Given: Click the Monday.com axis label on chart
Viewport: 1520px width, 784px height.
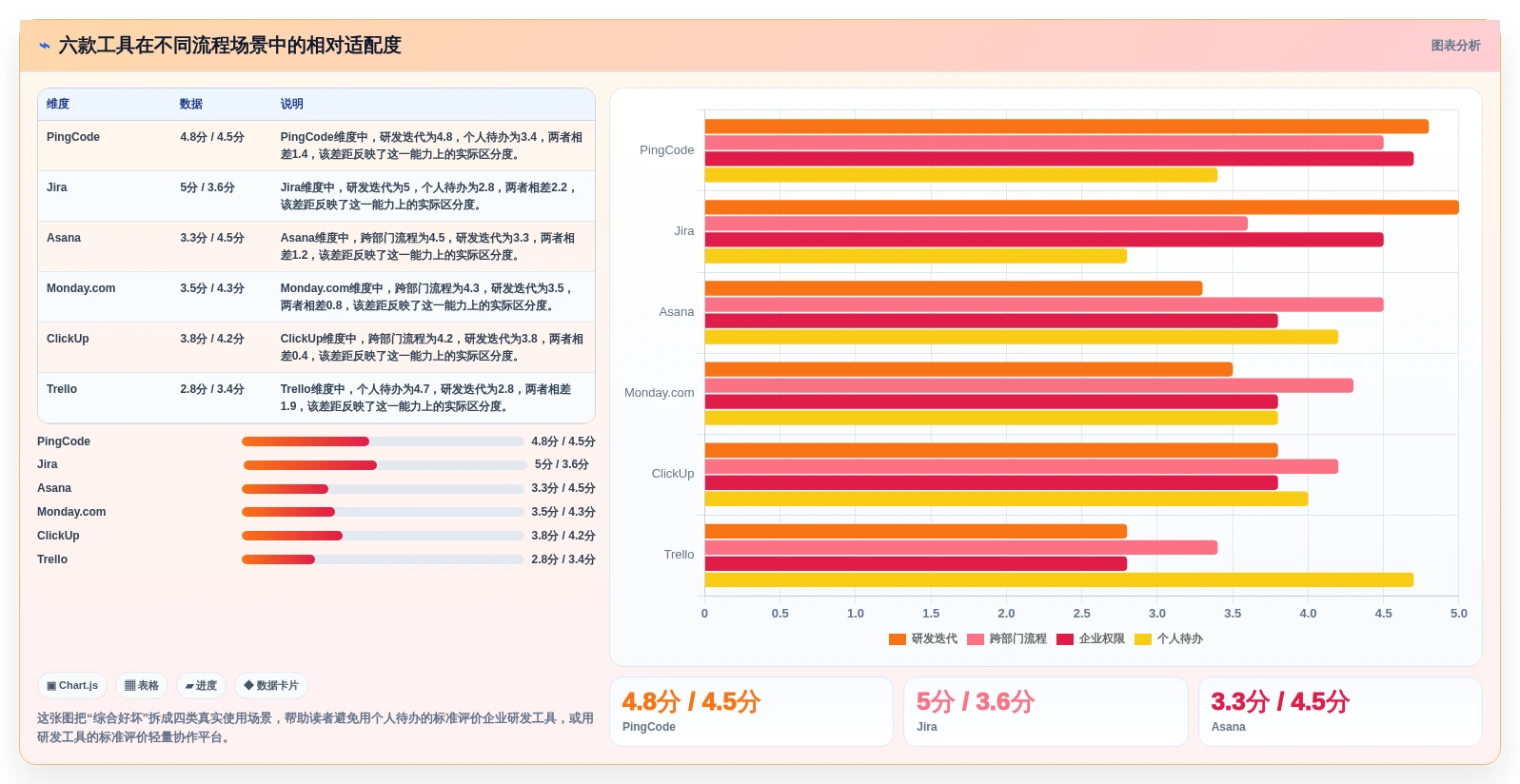Looking at the screenshot, I should [659, 393].
